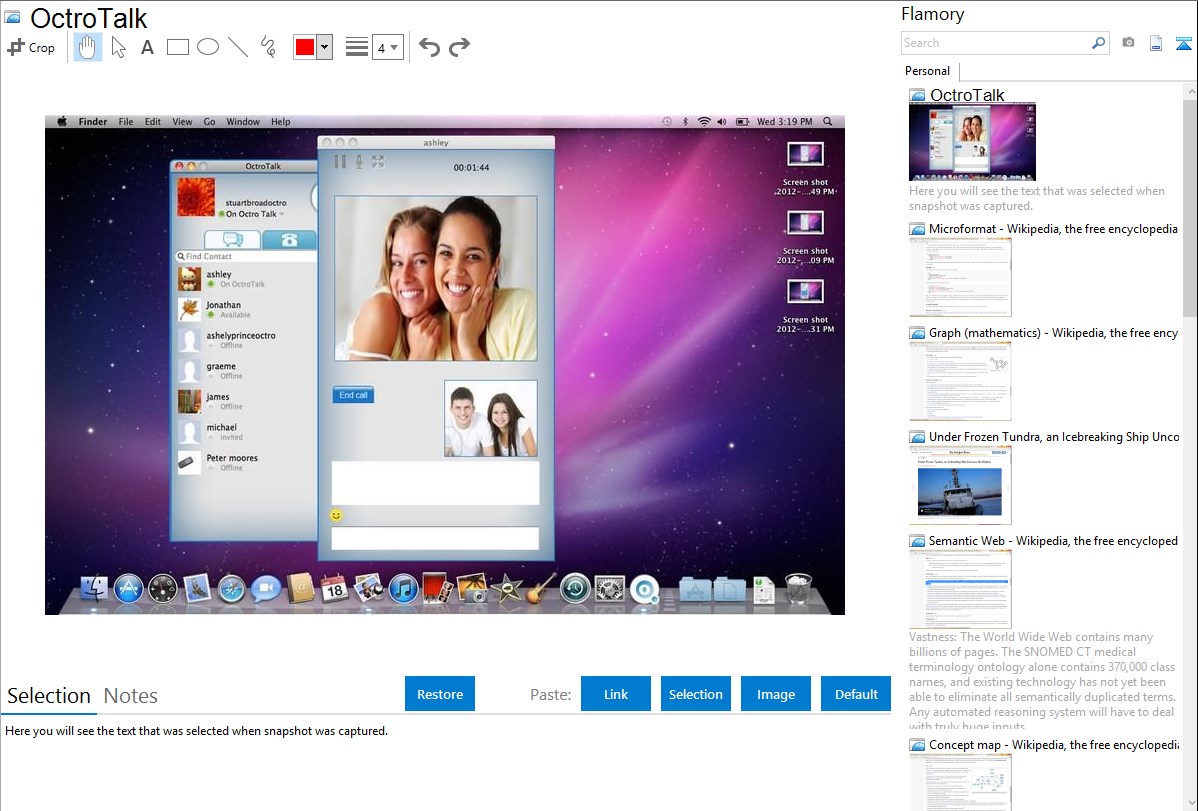The height and width of the screenshot is (811, 1198).
Task: Select contact Jonathan in OctroTalk
Action: click(246, 310)
